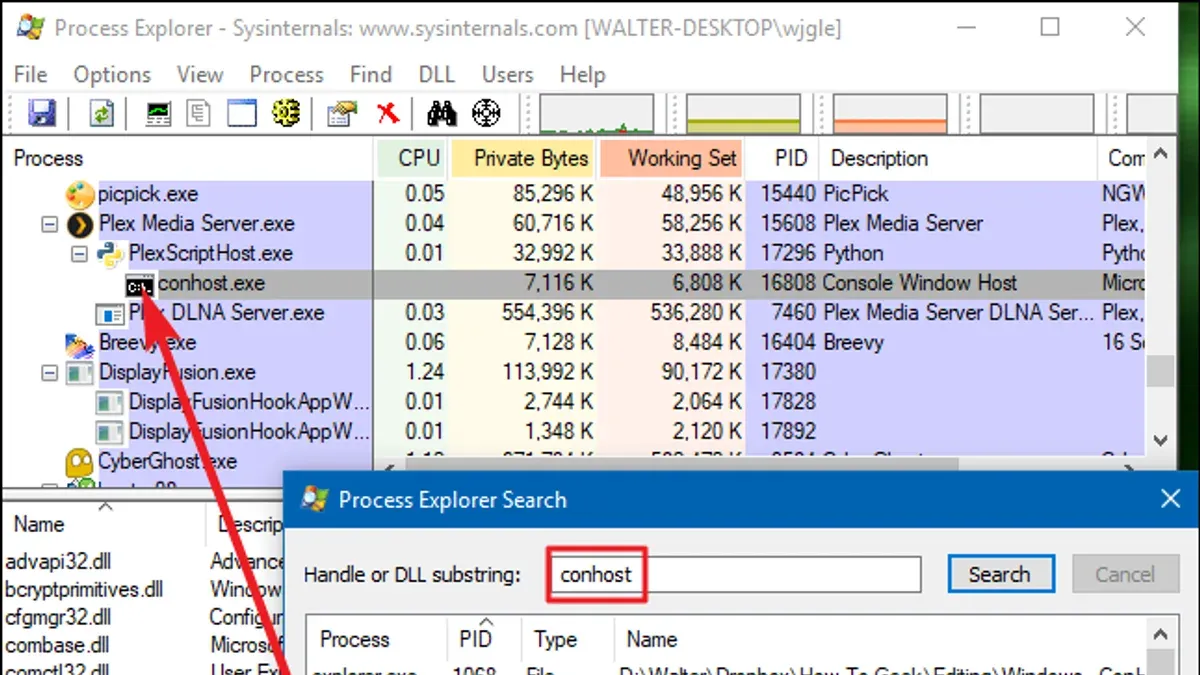The height and width of the screenshot is (675, 1200).
Task: Open the Users menu
Action: [508, 75]
